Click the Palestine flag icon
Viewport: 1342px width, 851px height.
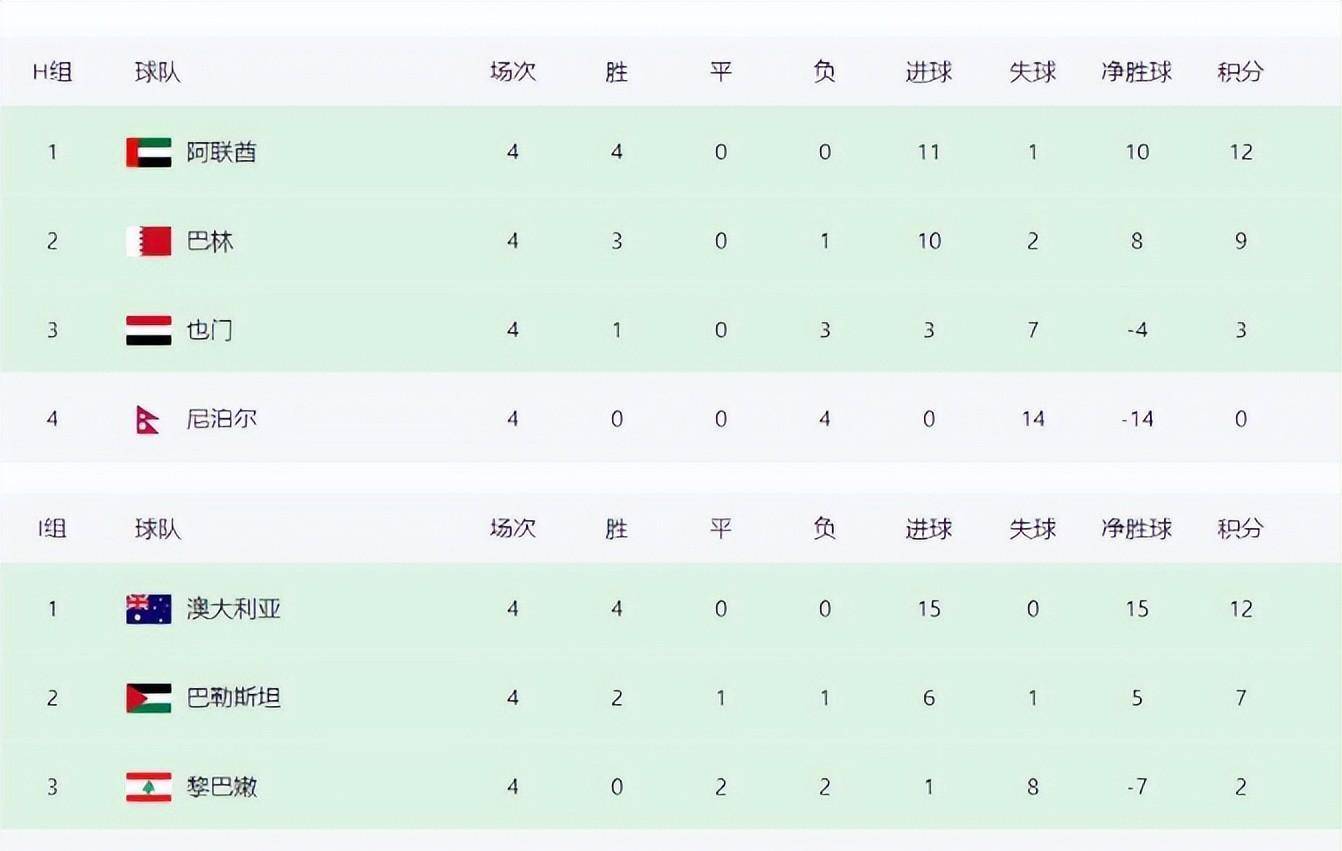(149, 698)
